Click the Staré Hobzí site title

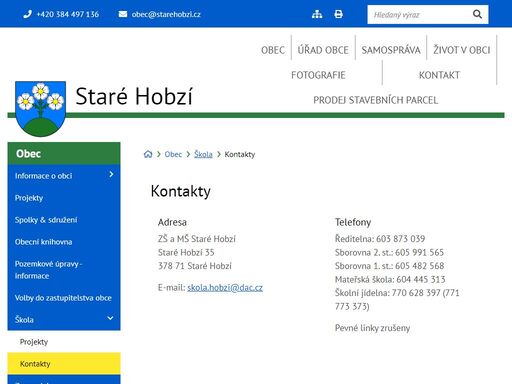coord(134,96)
